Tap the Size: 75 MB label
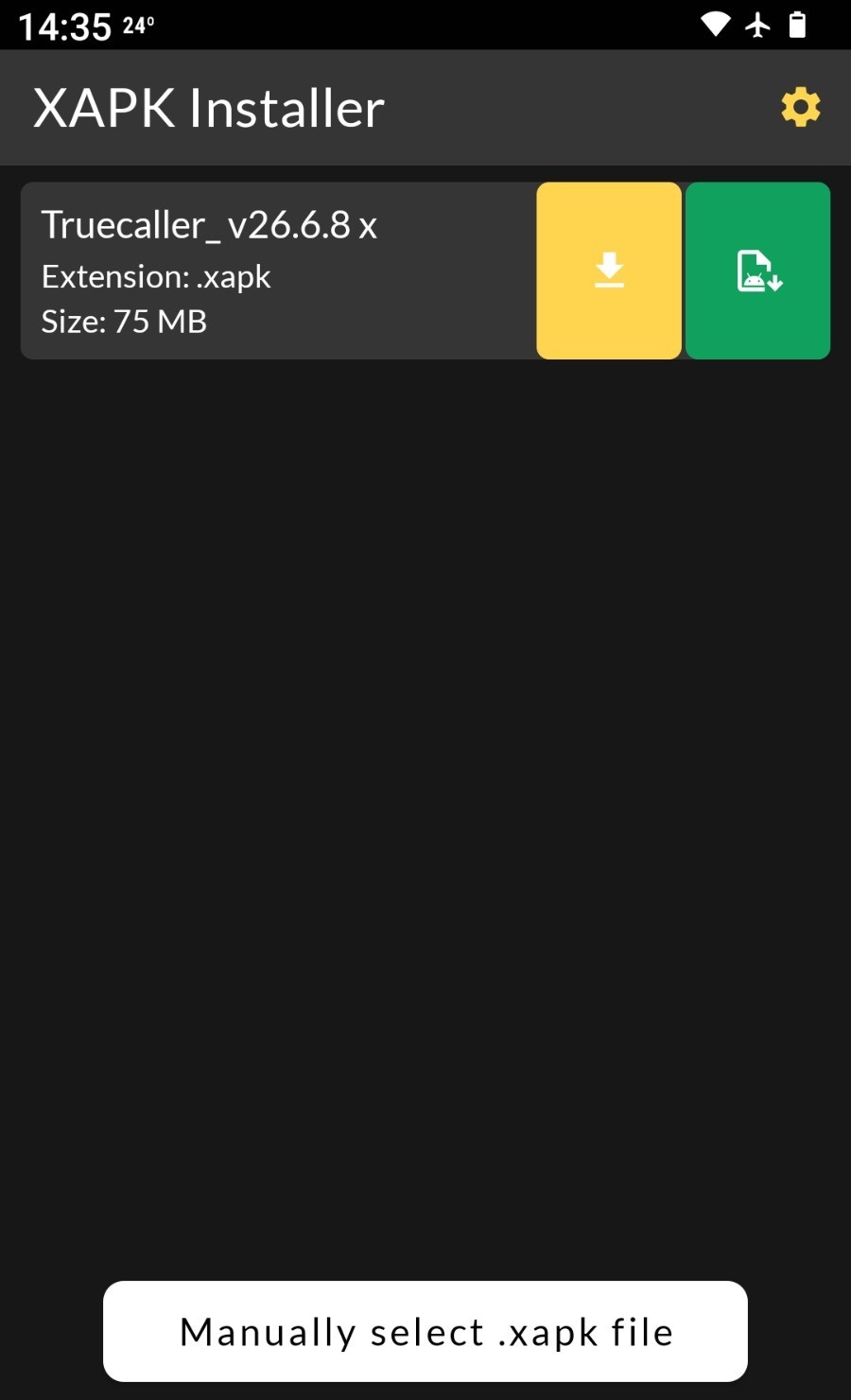 click(124, 322)
